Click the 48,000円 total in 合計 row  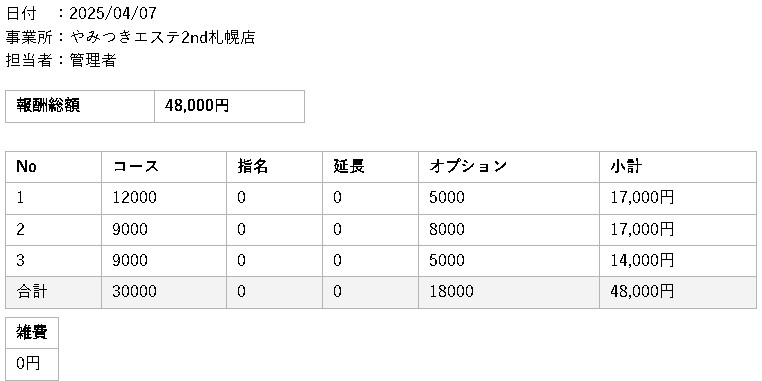(642, 292)
